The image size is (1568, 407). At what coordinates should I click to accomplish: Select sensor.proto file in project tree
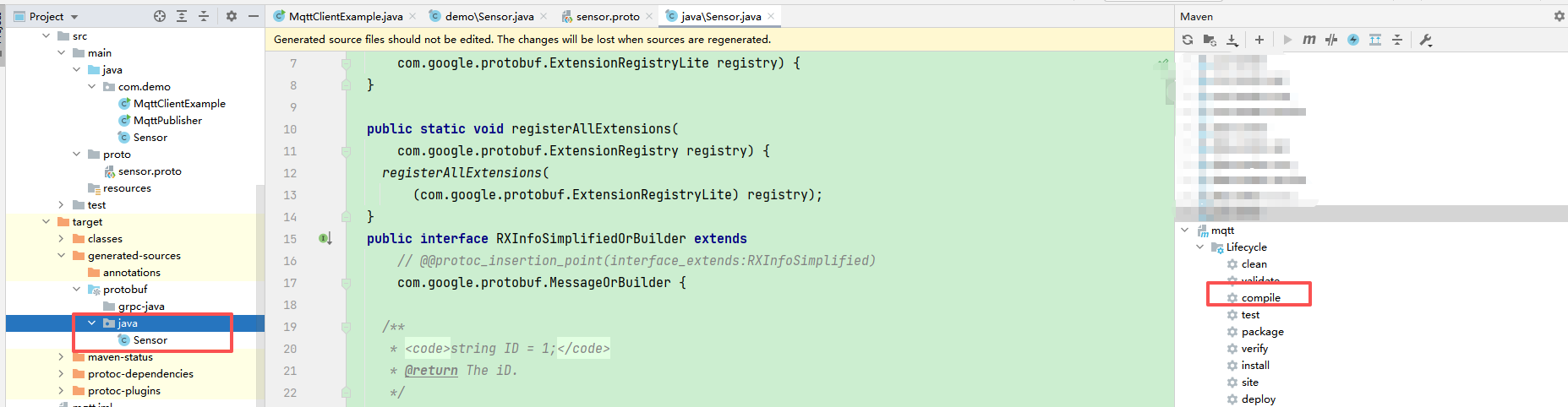pyautogui.click(x=150, y=171)
